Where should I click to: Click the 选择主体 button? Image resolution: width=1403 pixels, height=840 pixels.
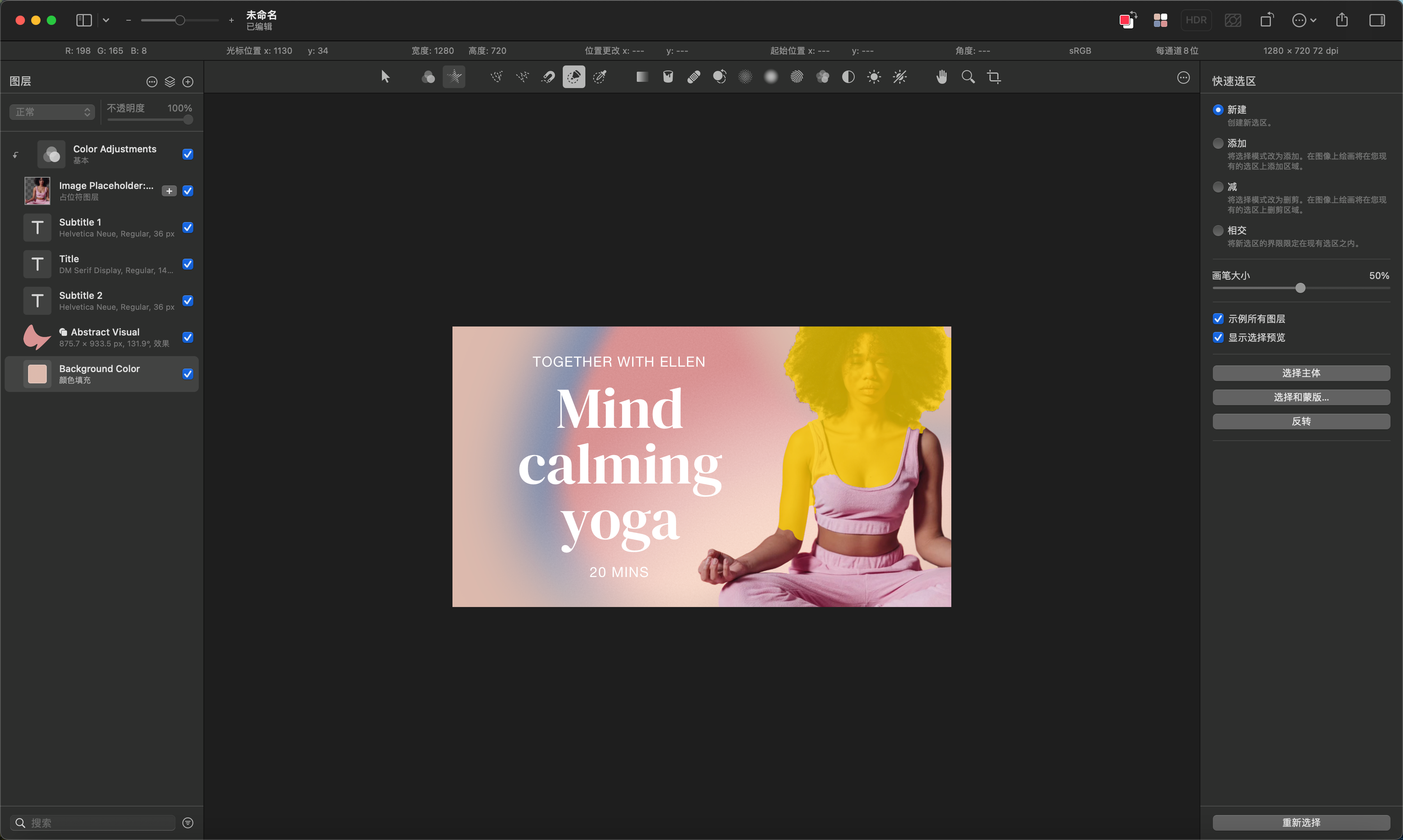click(1301, 373)
